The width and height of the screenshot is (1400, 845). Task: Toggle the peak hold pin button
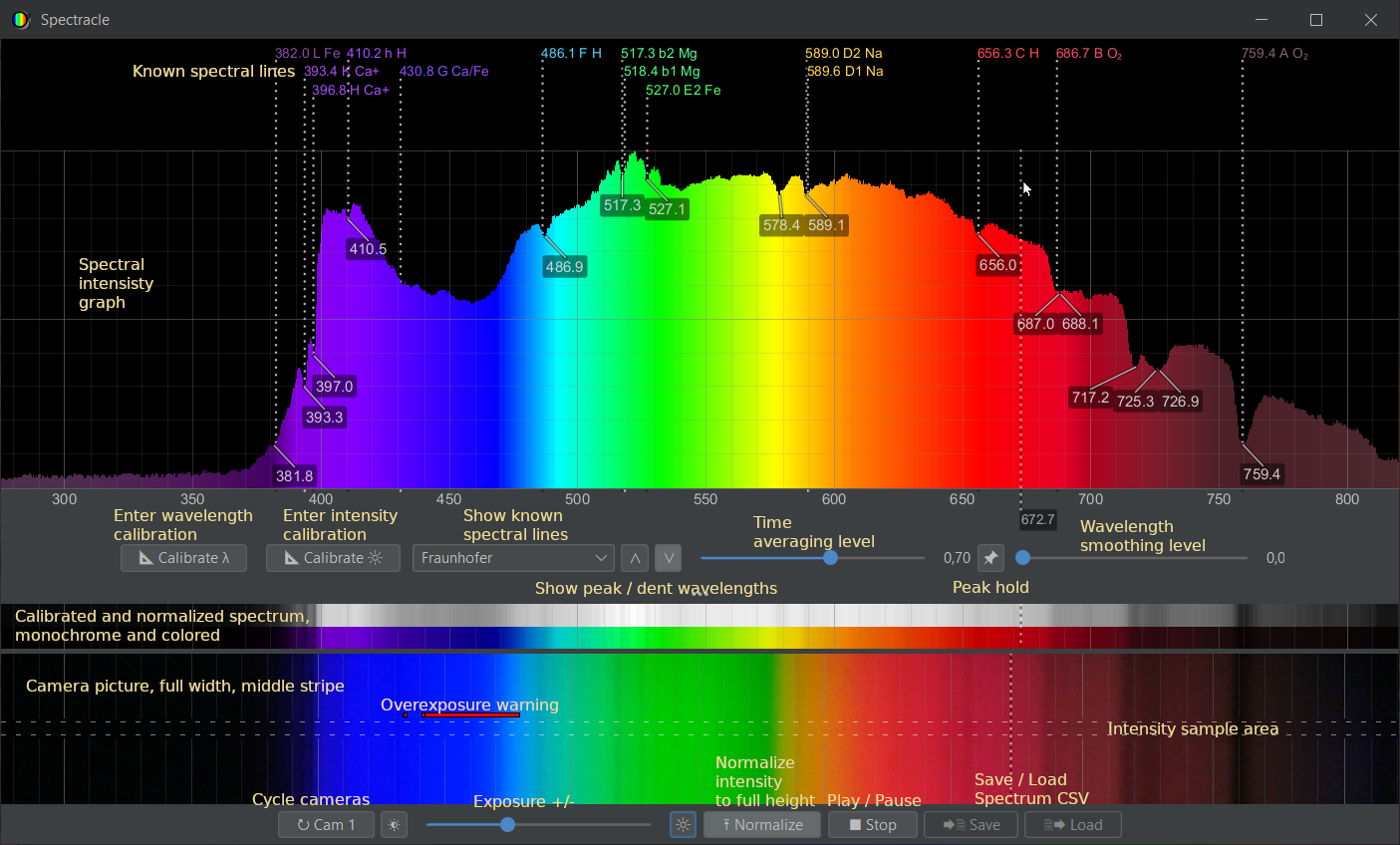click(x=990, y=558)
